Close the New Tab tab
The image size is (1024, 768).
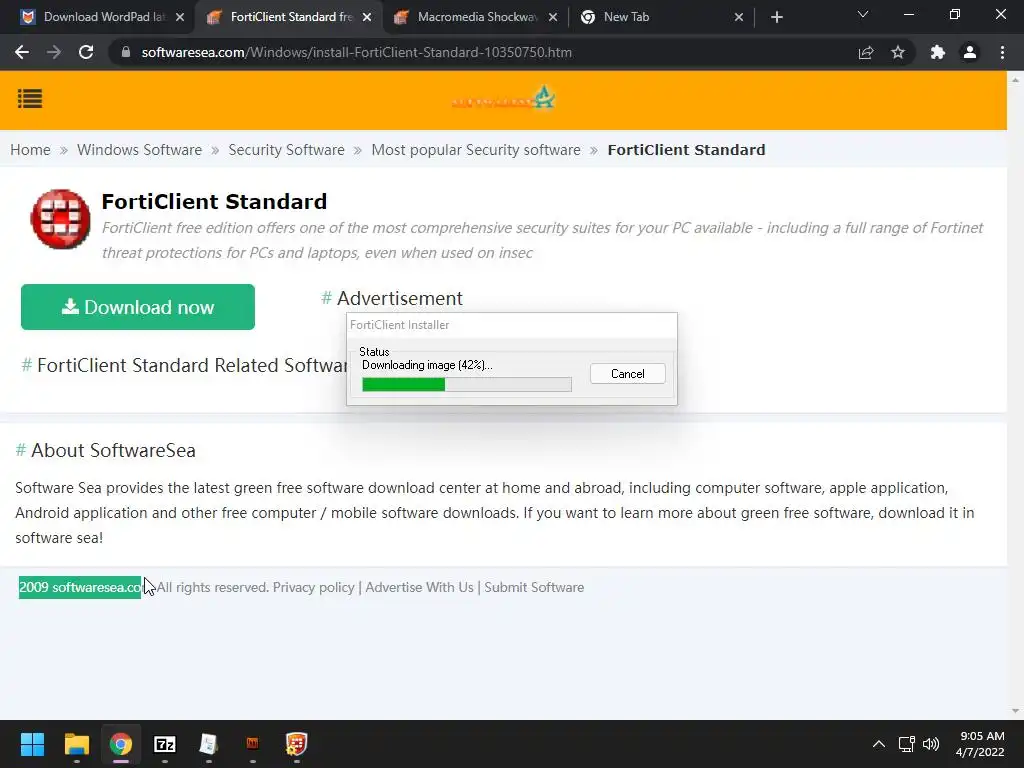pos(739,17)
